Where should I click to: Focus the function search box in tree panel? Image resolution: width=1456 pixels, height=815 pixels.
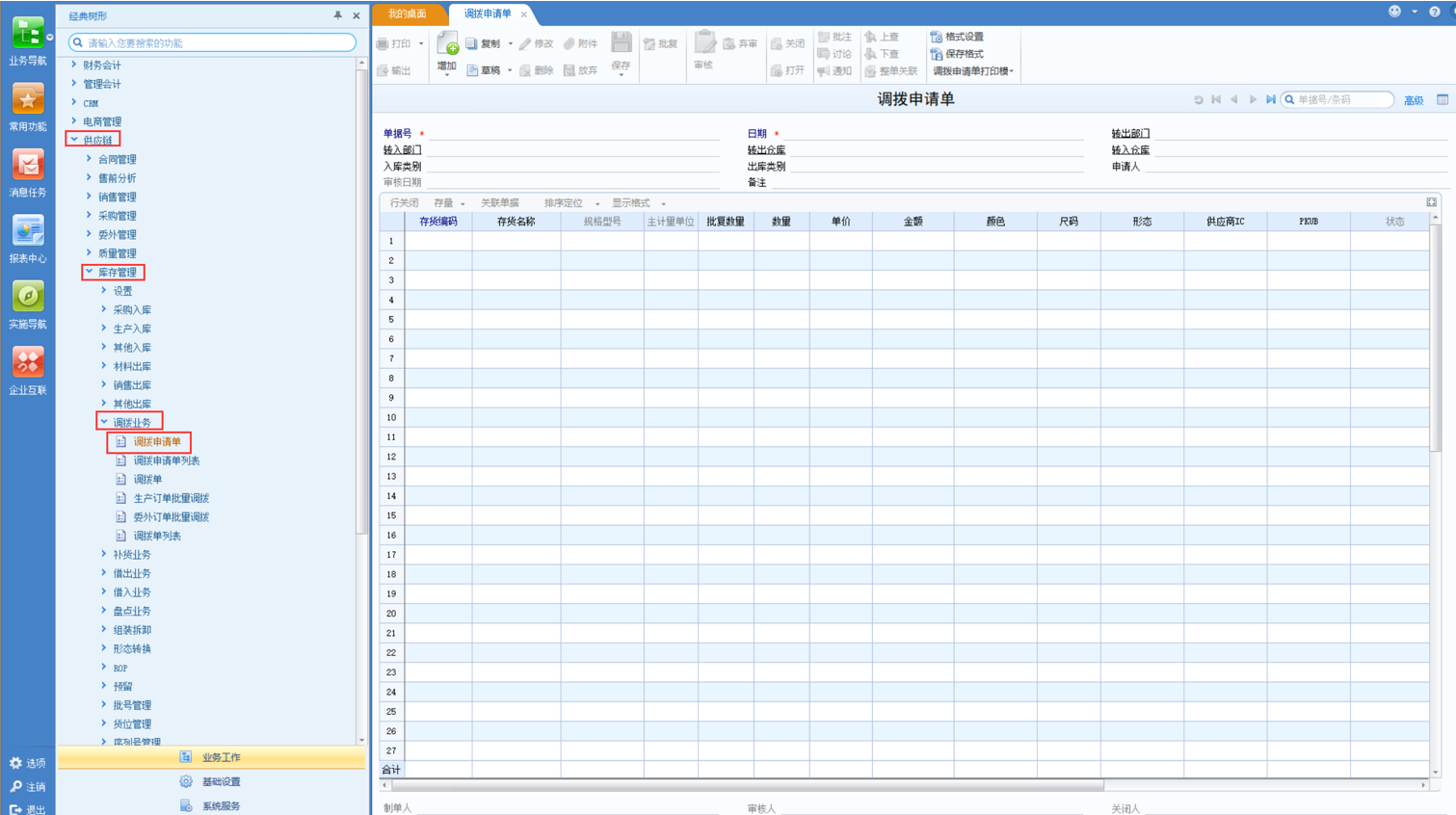coord(213,42)
